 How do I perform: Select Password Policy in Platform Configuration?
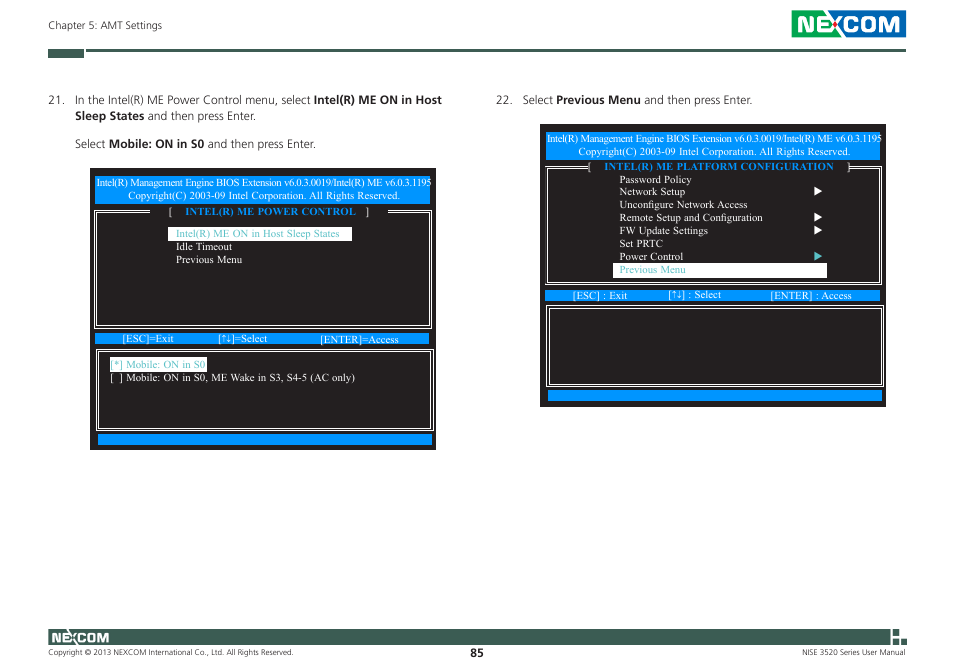(x=655, y=179)
